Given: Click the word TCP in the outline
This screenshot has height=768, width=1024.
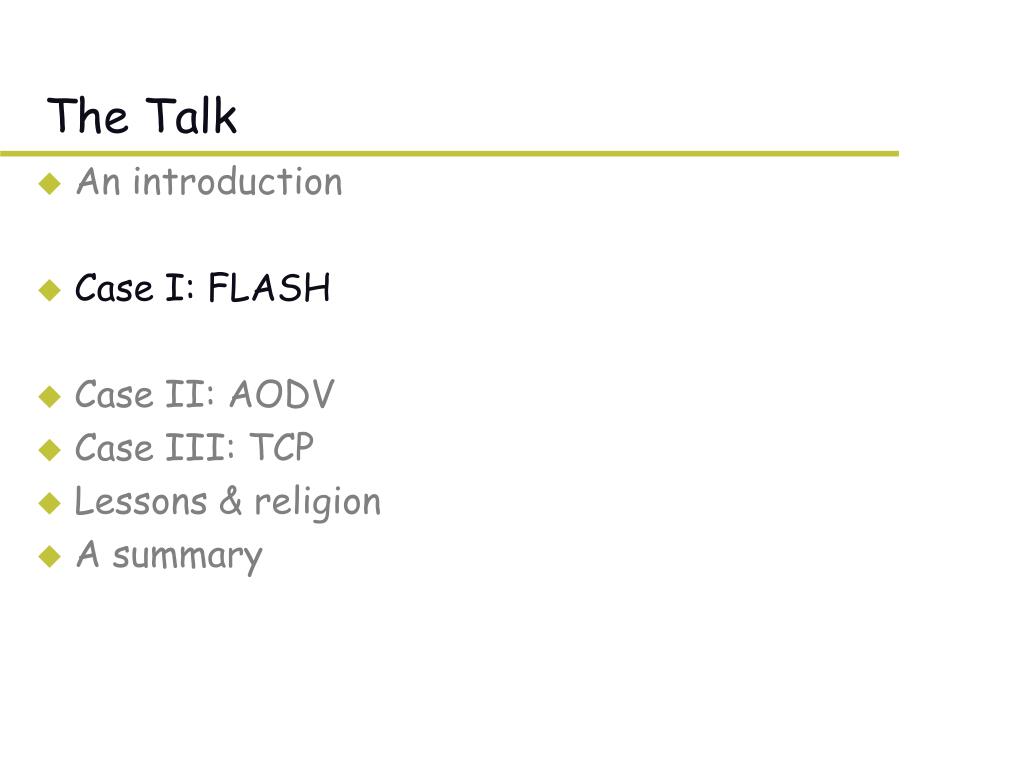Looking at the screenshot, I should (281, 448).
